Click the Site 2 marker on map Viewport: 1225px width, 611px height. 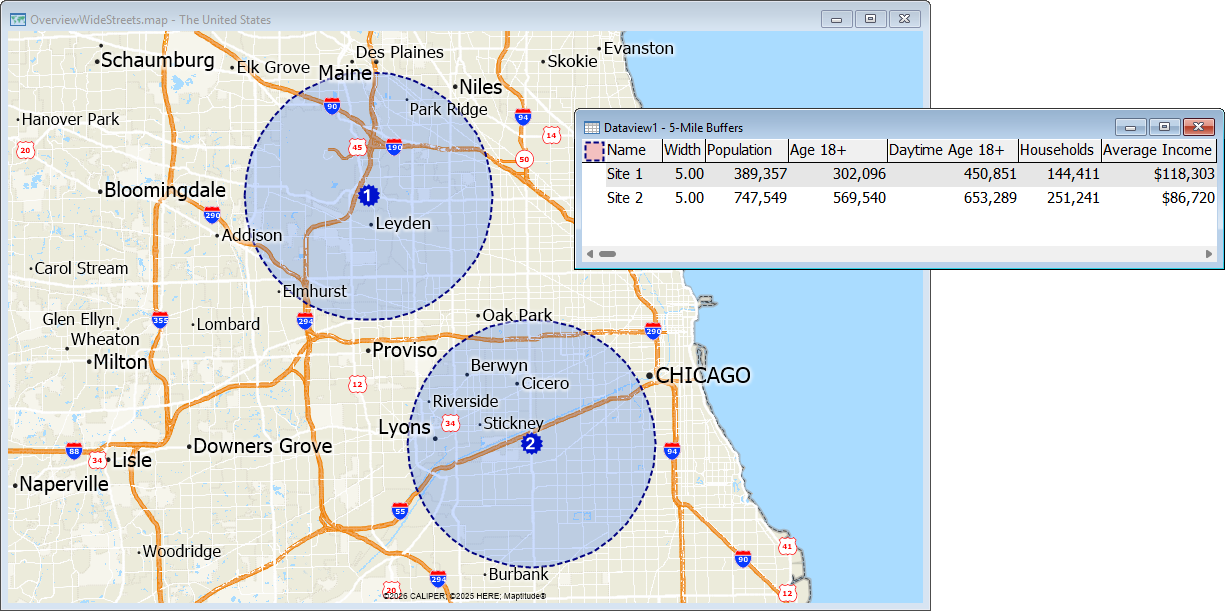(x=531, y=442)
